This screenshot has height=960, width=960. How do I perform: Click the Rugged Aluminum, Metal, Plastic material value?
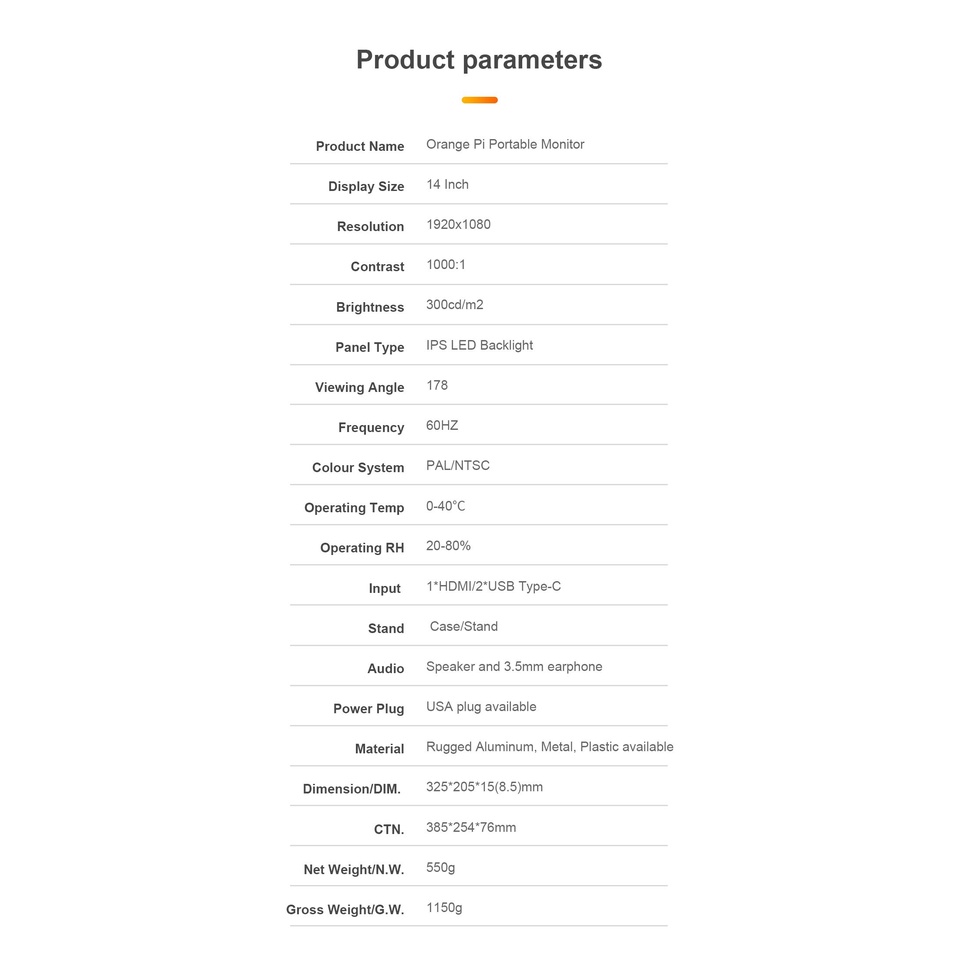click(x=549, y=747)
